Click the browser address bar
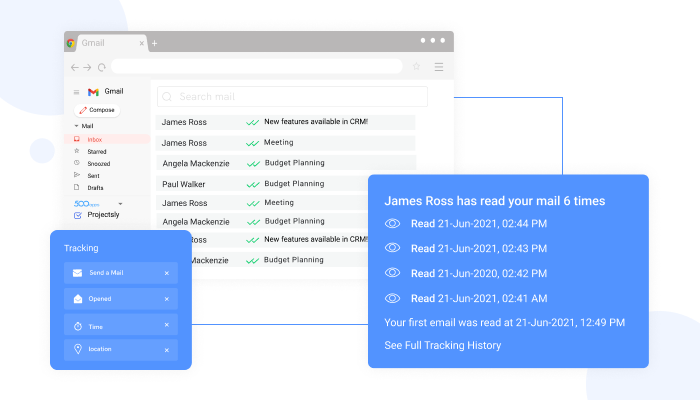This screenshot has height=400, width=700. coord(257,67)
